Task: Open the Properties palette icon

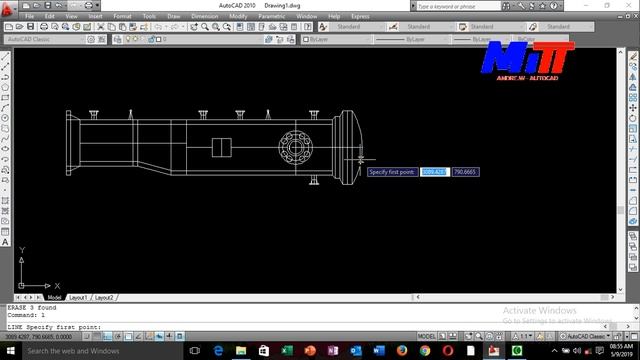Action: tap(240, 27)
